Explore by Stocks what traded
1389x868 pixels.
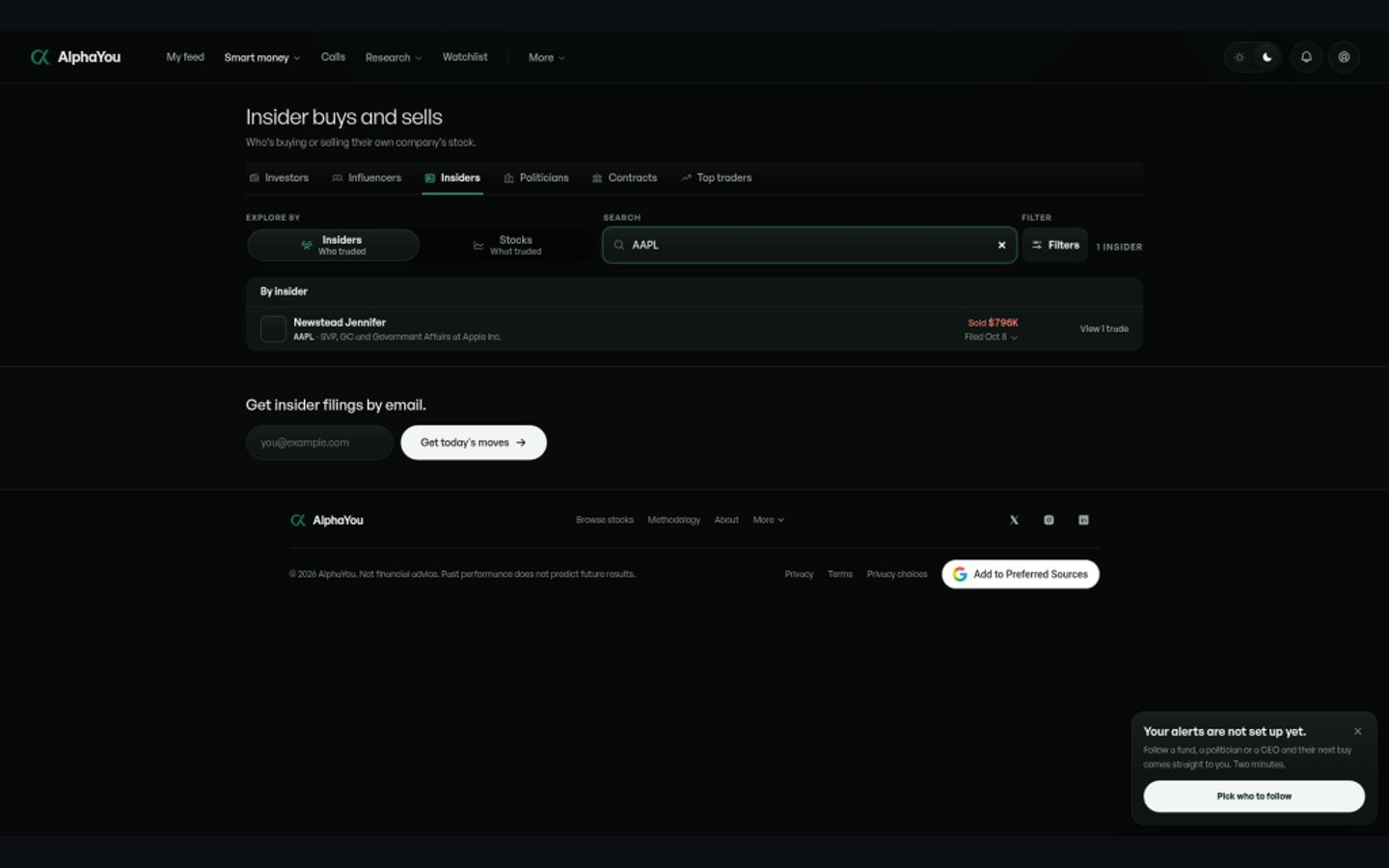coord(507,245)
